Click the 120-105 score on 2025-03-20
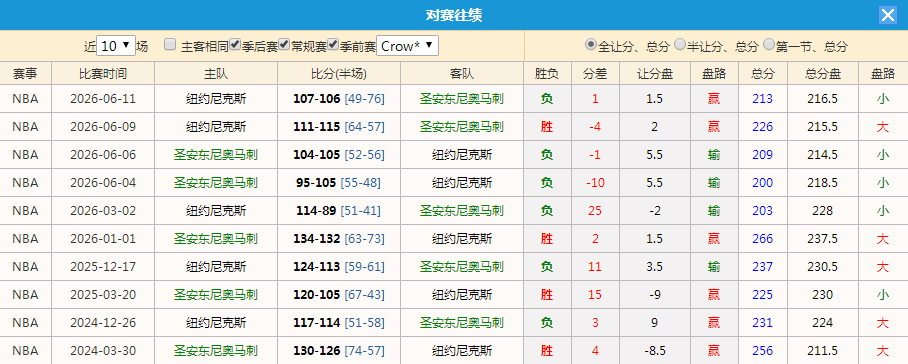This screenshot has height=364, width=908. (x=317, y=295)
